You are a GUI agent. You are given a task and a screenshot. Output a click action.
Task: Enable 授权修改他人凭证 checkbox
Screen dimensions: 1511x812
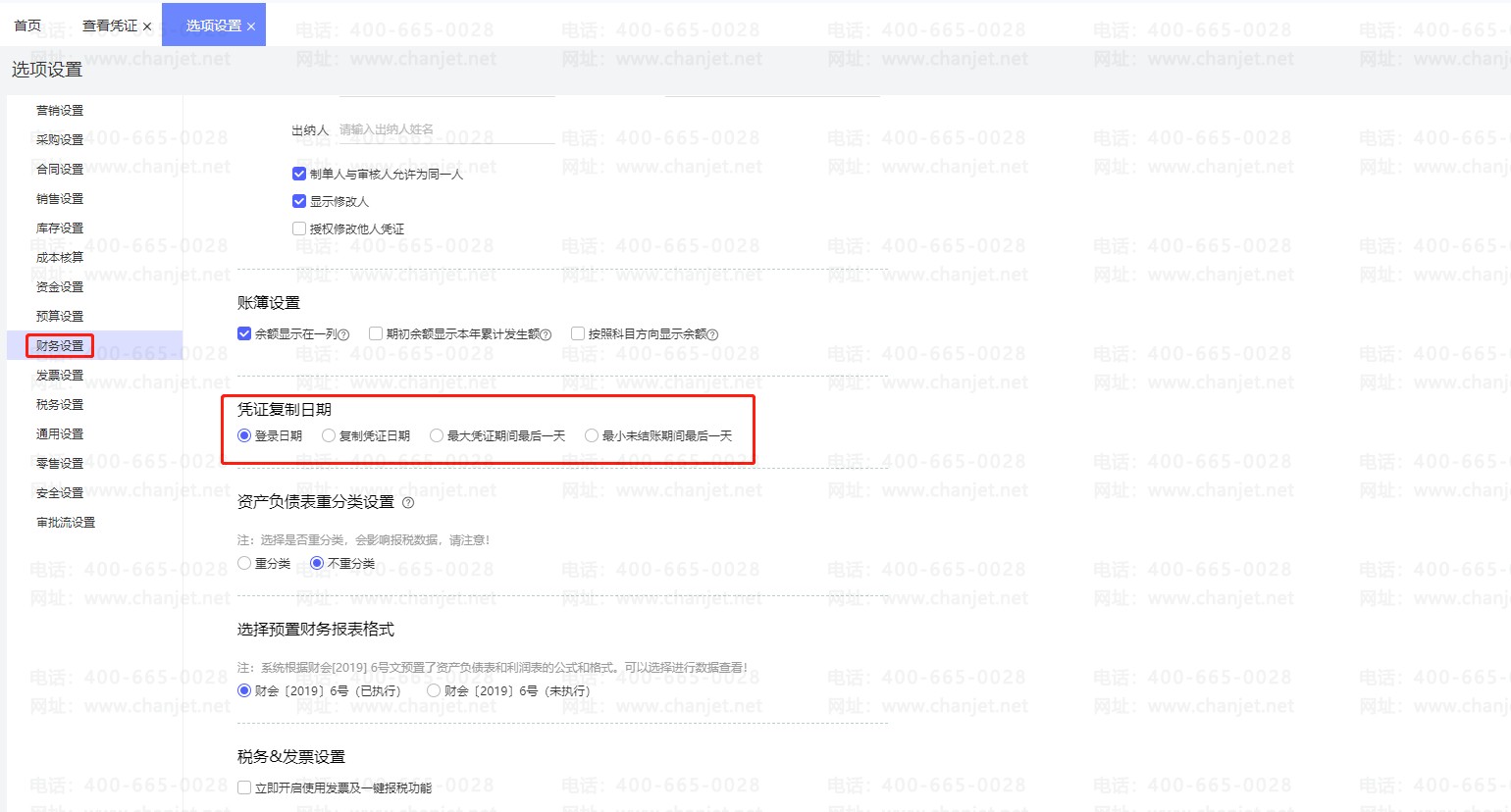pyautogui.click(x=299, y=228)
